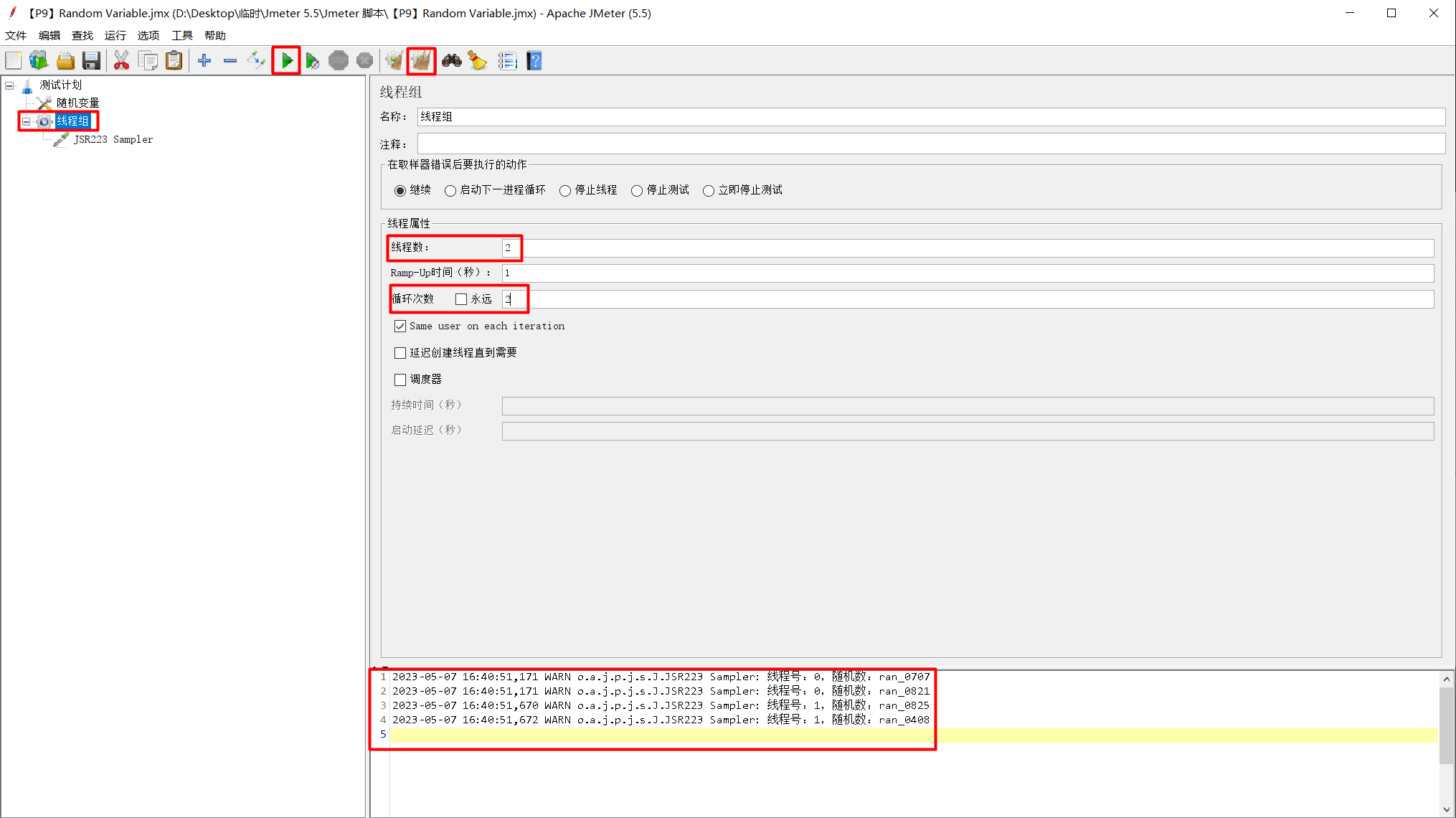The height and width of the screenshot is (818, 1456).
Task: Select the JSR223 Sampler tree item
Action: 113,138
